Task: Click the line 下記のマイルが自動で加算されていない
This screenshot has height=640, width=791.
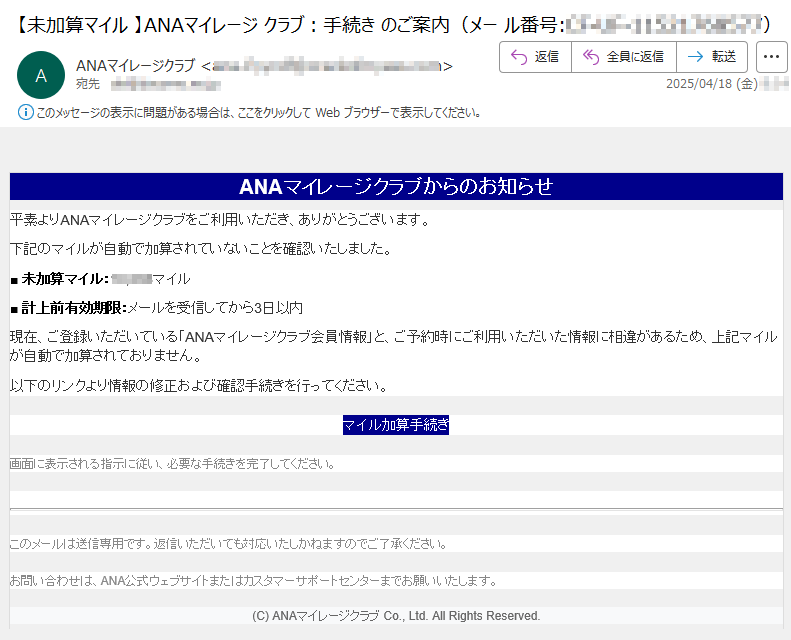Action: click(201, 249)
